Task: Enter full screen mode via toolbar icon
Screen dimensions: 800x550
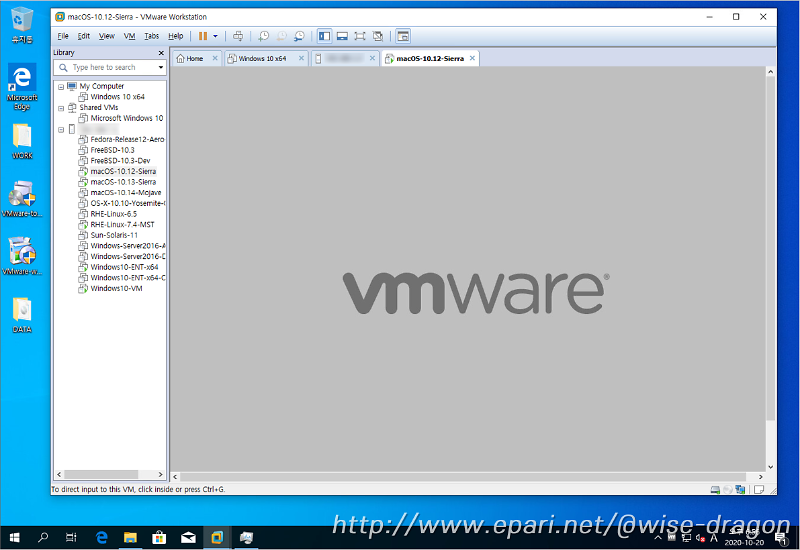Action: 360,36
